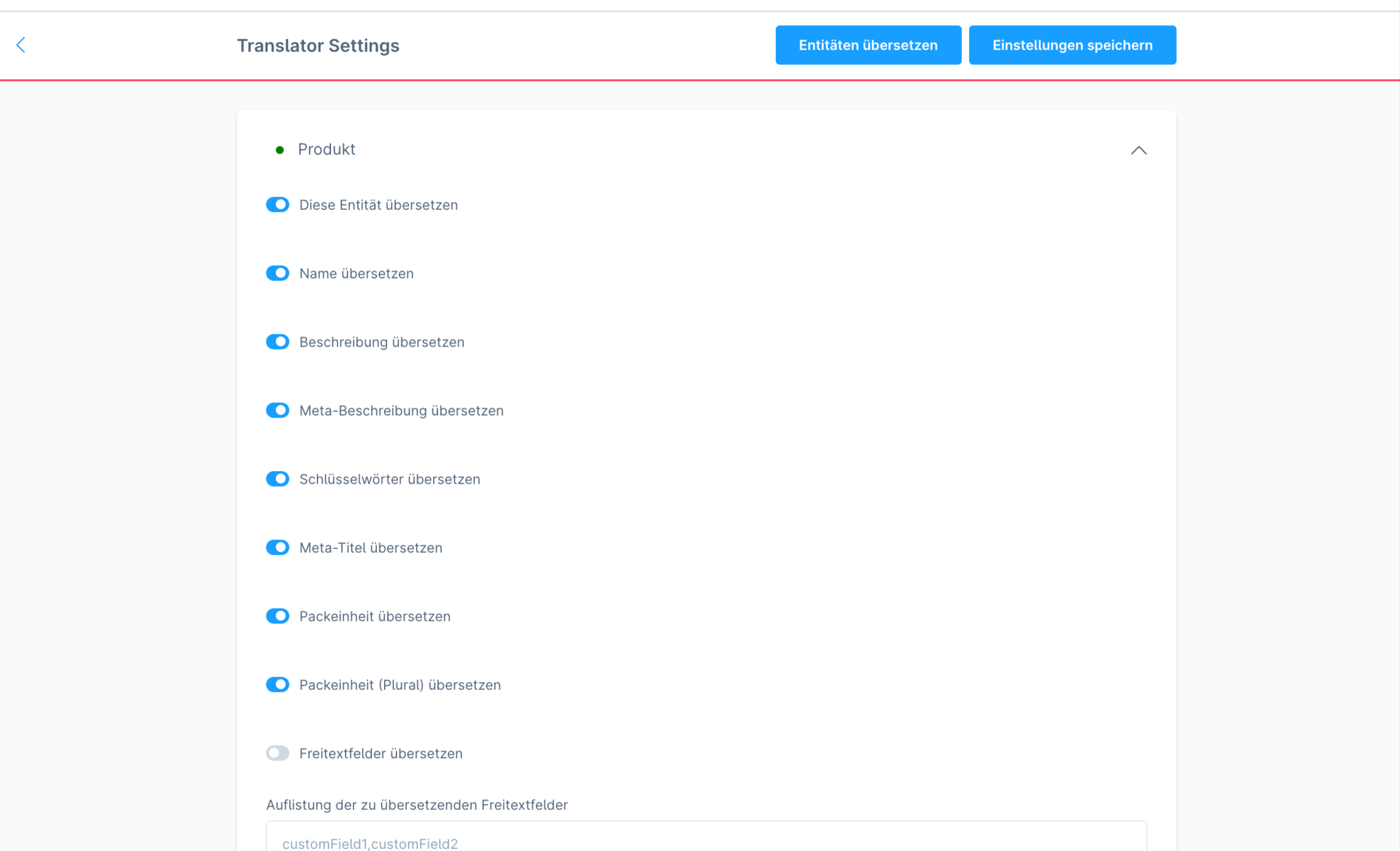
Task: Click Entitäten übersetzen button
Action: pyautogui.click(x=868, y=45)
